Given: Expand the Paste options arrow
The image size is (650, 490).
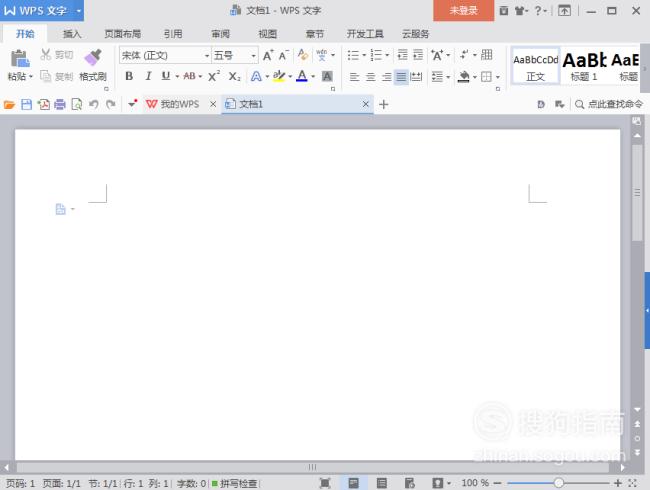Looking at the screenshot, I should click(x=31, y=77).
